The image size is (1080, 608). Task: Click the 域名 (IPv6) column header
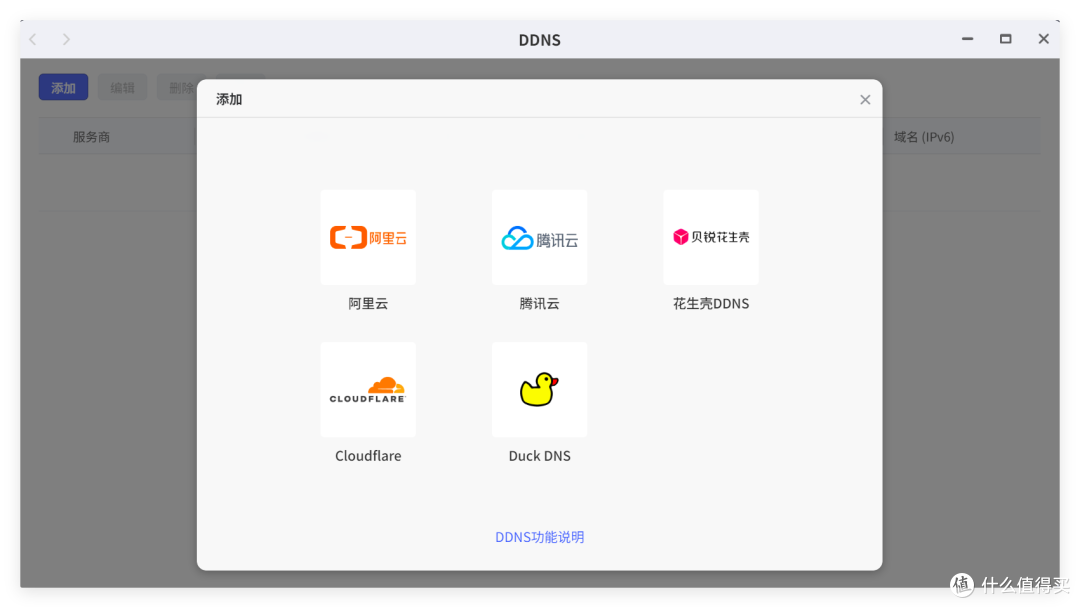[x=924, y=137]
